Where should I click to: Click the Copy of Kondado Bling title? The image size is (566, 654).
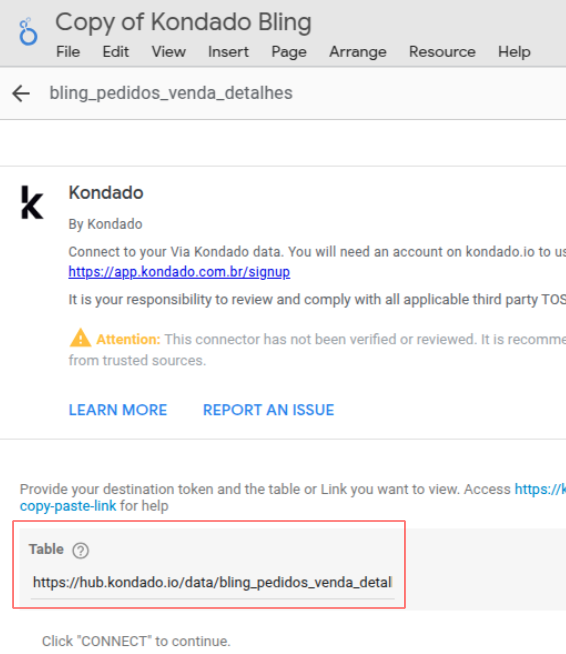coord(184,22)
